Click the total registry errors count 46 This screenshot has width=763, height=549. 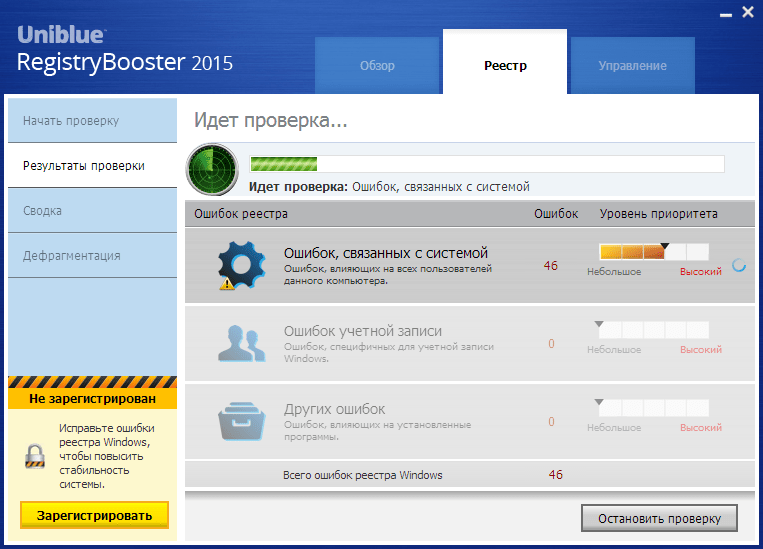click(556, 475)
